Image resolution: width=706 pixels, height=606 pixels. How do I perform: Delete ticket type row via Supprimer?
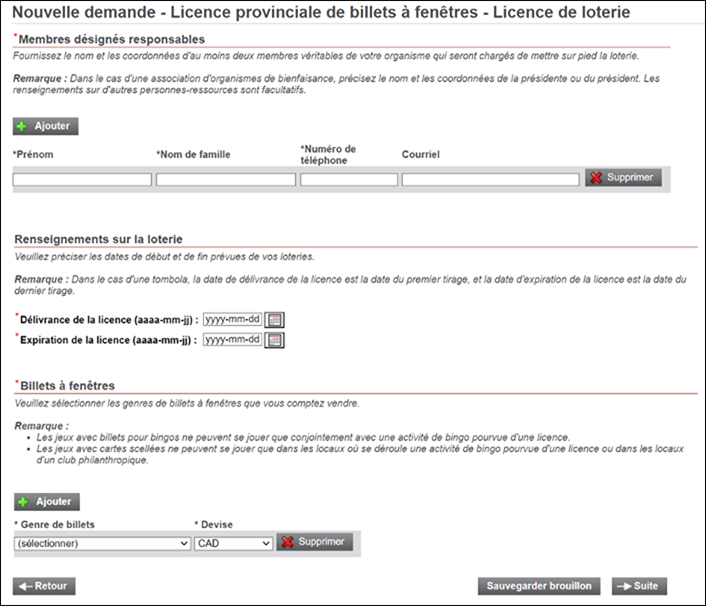coord(314,542)
